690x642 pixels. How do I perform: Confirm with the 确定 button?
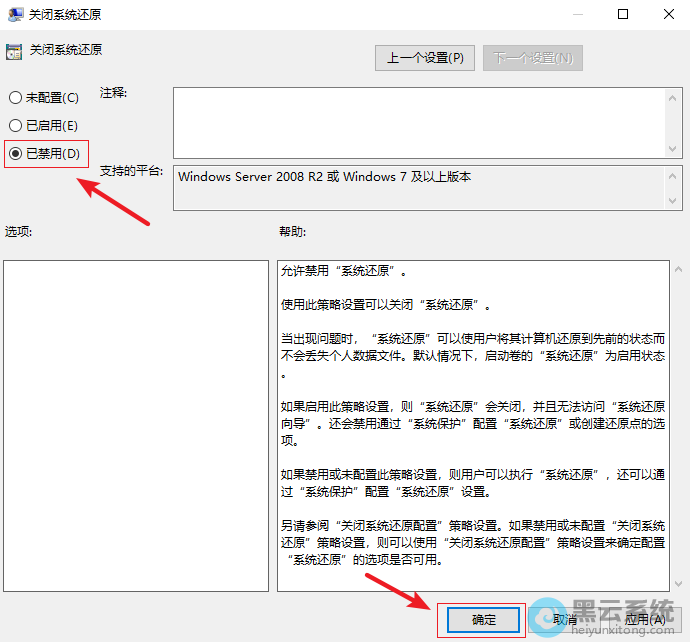pyautogui.click(x=484, y=620)
